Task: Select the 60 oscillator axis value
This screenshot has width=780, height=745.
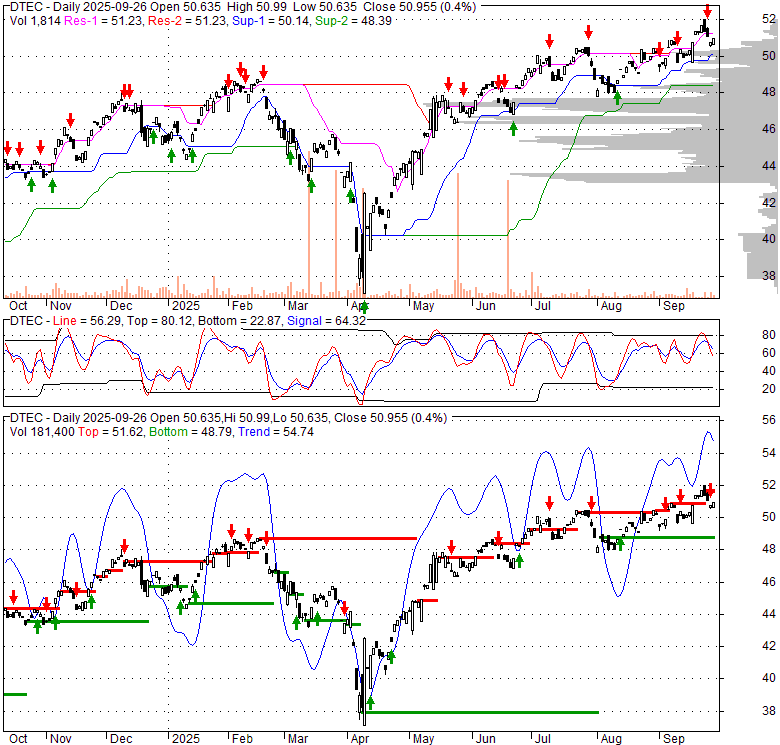Action: pos(769,353)
